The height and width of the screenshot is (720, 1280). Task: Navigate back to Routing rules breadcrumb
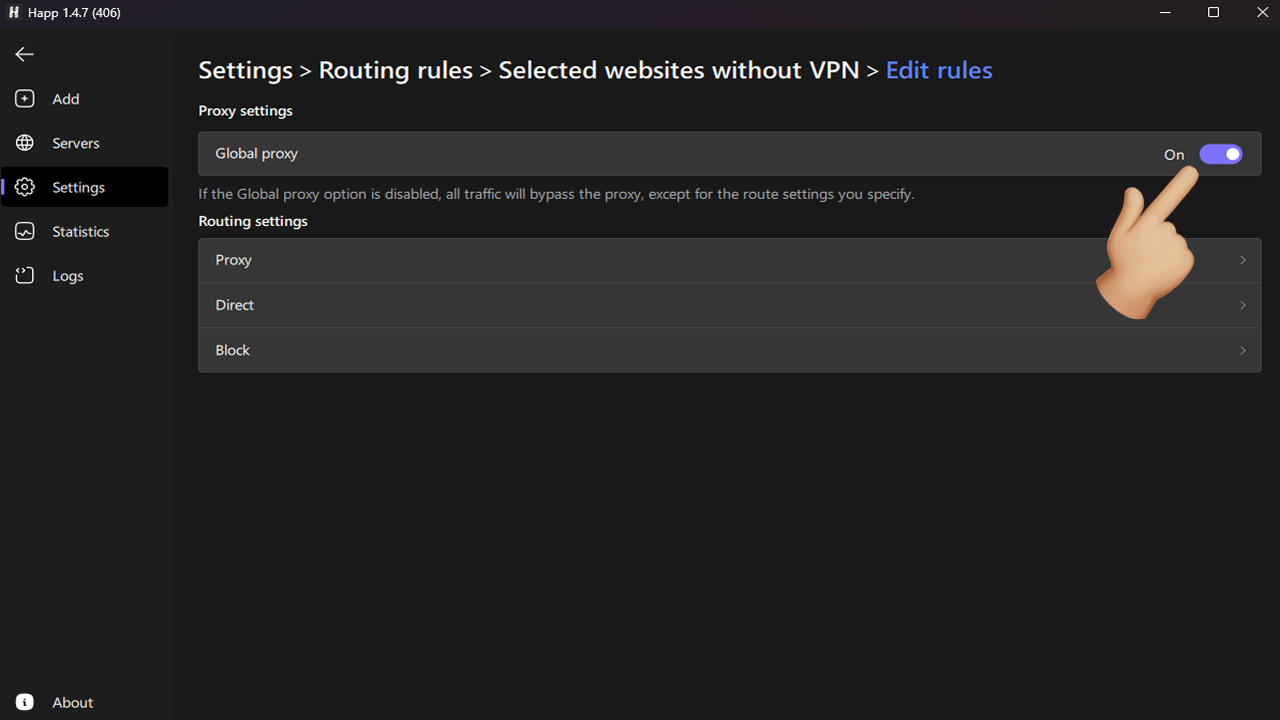pyautogui.click(x=395, y=70)
